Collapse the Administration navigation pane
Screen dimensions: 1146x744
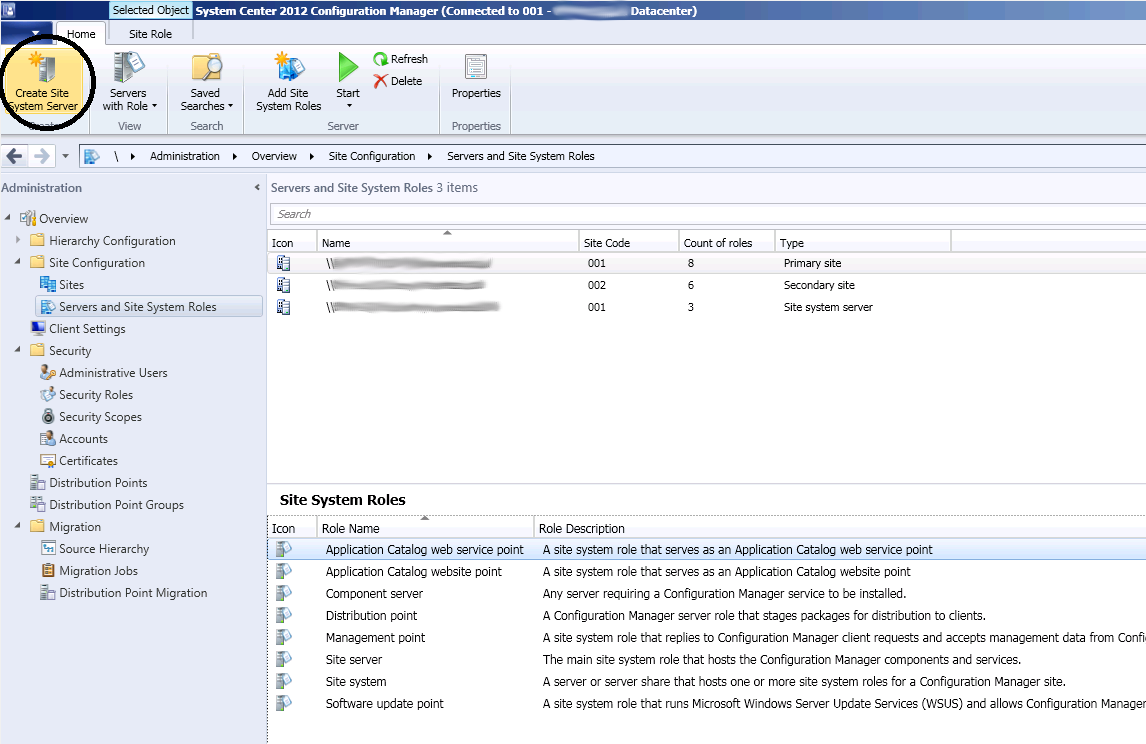click(x=257, y=188)
